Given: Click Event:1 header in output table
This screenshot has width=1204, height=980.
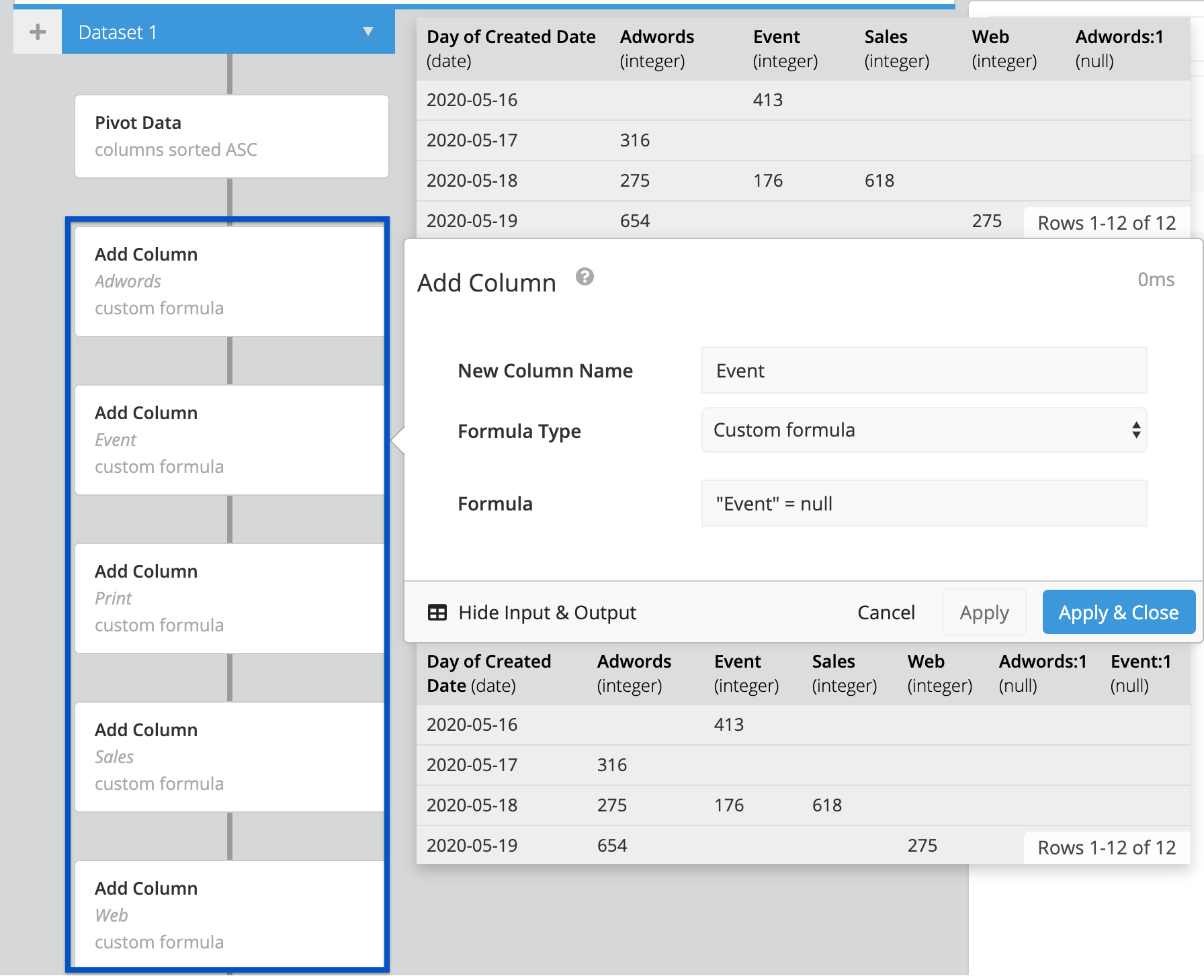Looking at the screenshot, I should pos(1141,673).
